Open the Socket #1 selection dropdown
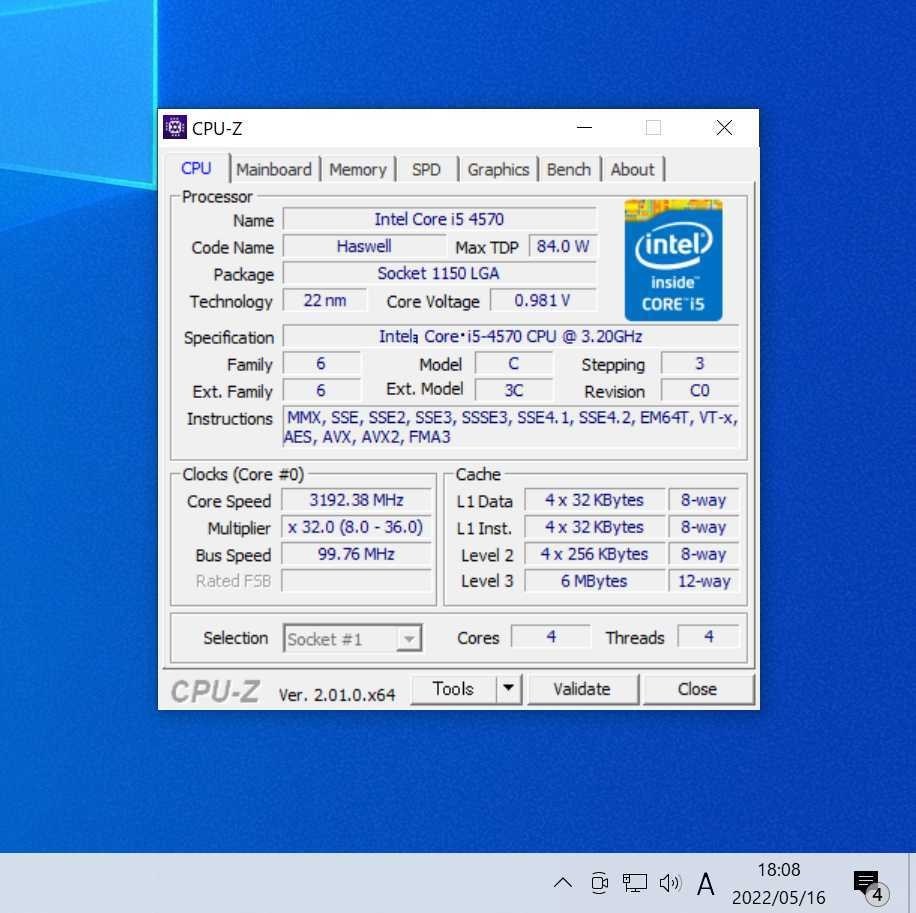 (352, 638)
